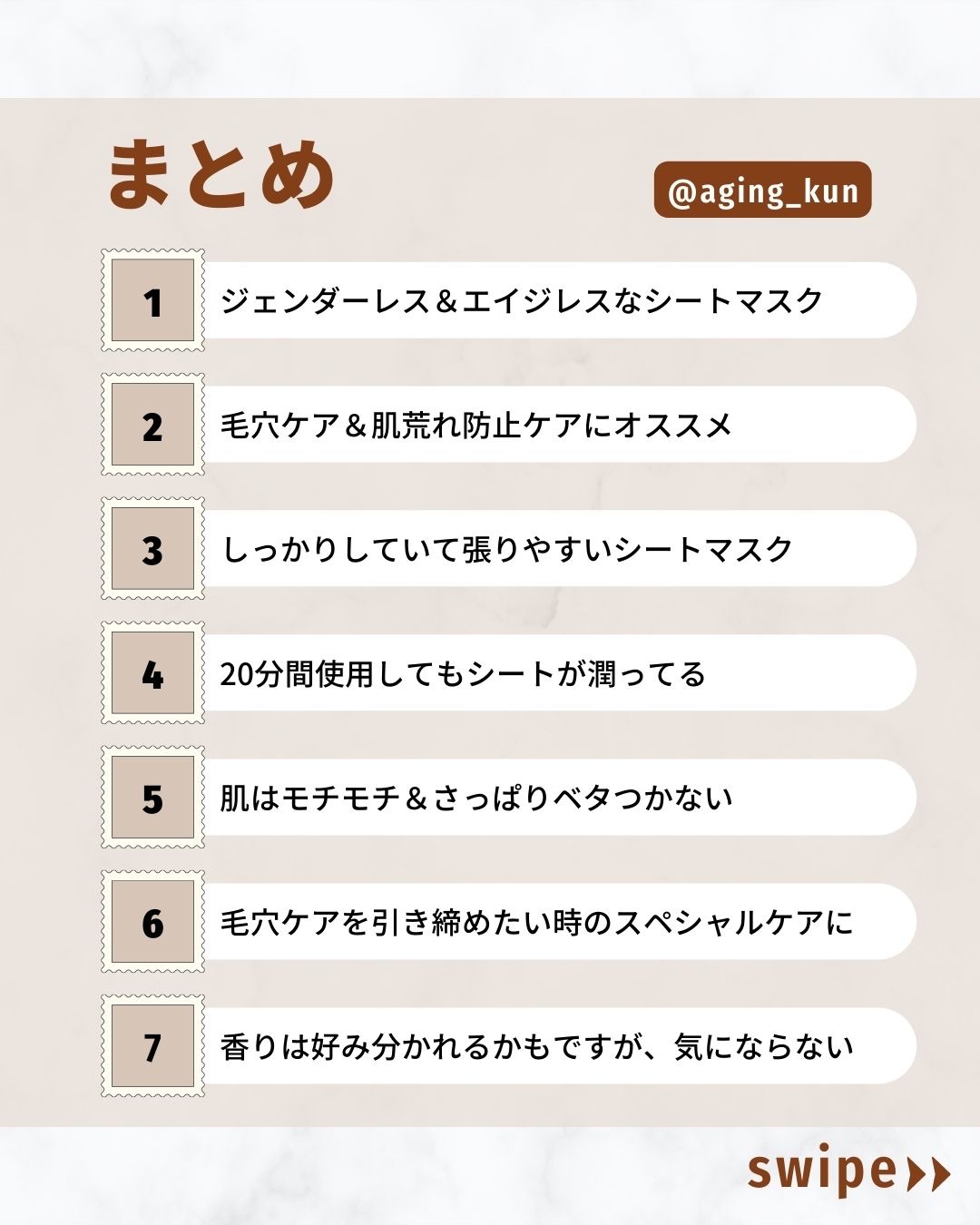
Task: Click the 20分間使用してもシートが潤ってる text
Action: pos(463,673)
